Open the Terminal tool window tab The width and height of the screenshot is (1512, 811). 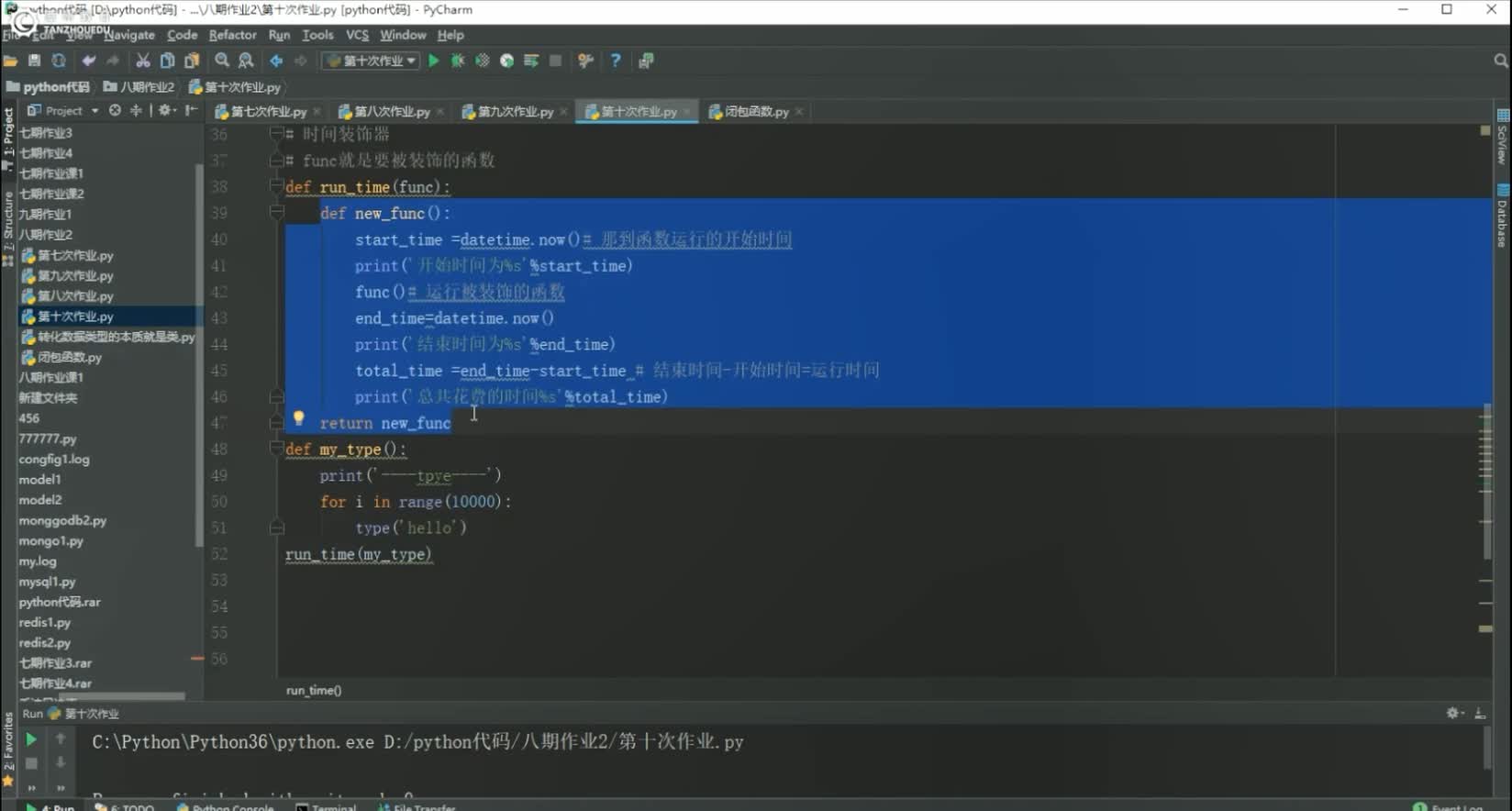(326, 806)
